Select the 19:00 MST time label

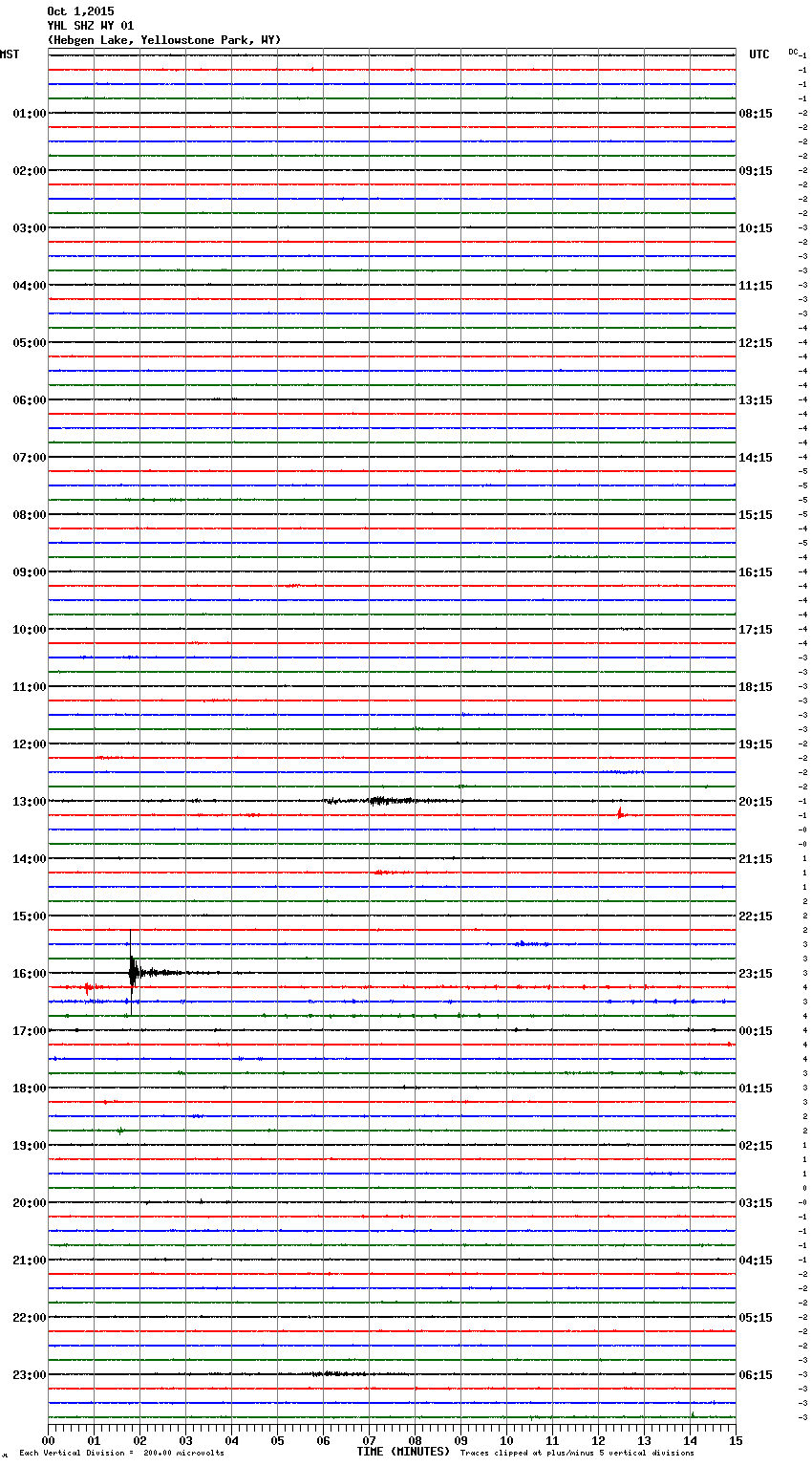[30, 1146]
